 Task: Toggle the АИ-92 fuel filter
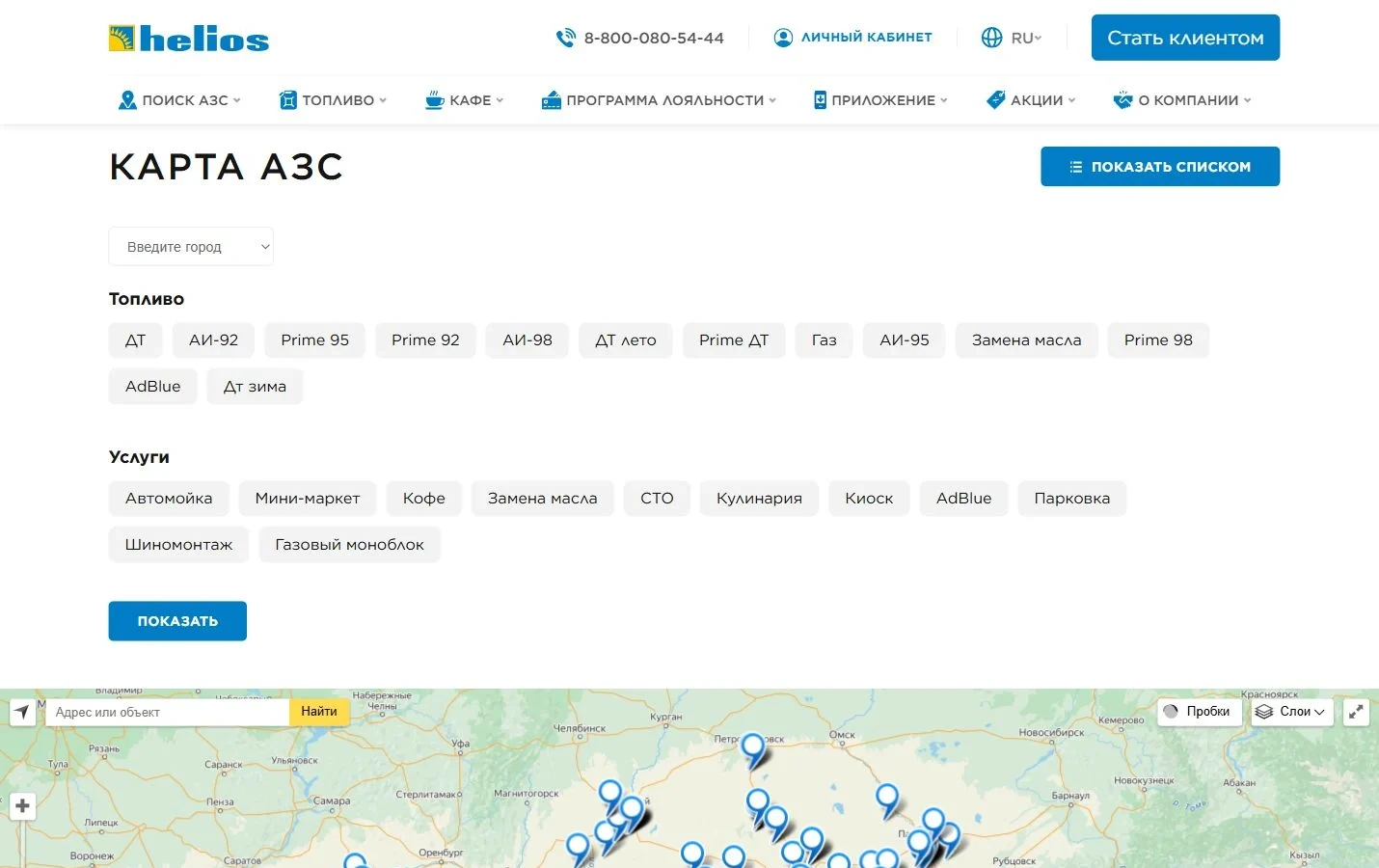(213, 340)
